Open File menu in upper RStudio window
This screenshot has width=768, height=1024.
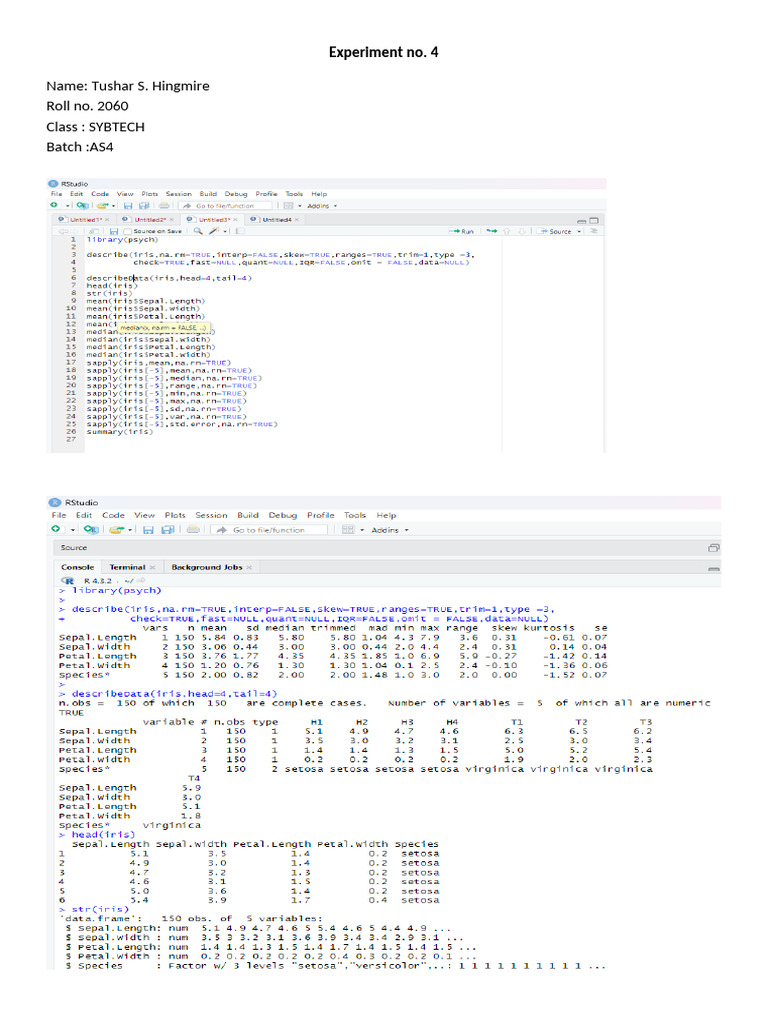pyautogui.click(x=56, y=194)
